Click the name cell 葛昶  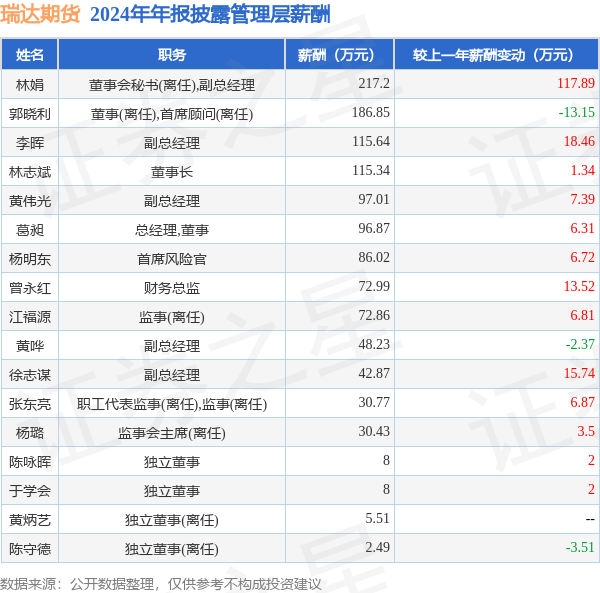click(30, 230)
